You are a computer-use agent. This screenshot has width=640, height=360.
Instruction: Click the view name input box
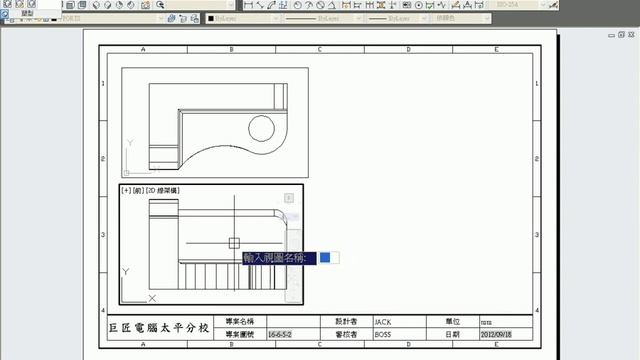pos(329,258)
